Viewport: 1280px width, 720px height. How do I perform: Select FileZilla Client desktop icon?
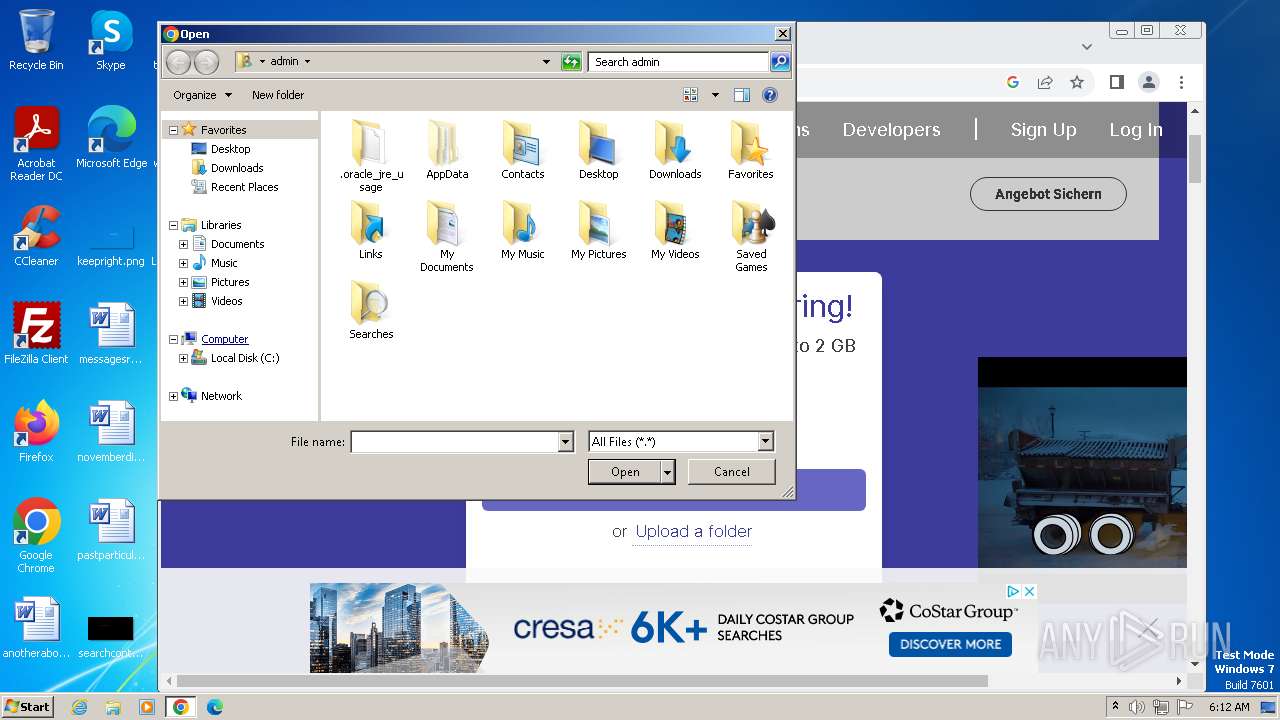[x=36, y=334]
